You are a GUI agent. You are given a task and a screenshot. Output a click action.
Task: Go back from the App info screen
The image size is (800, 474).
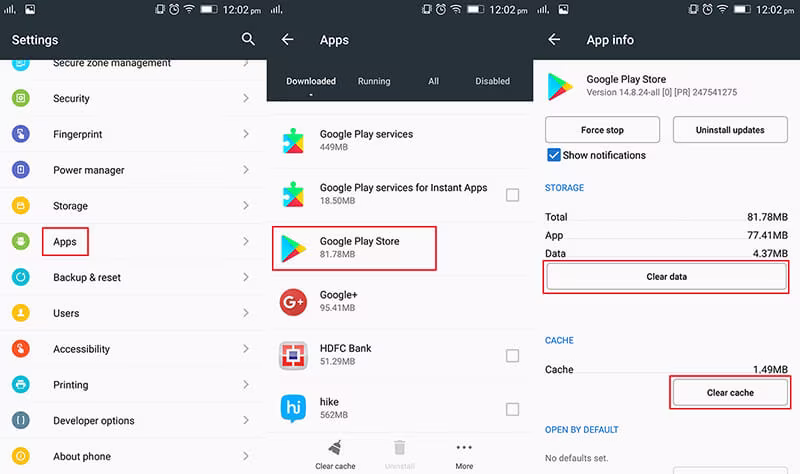554,39
